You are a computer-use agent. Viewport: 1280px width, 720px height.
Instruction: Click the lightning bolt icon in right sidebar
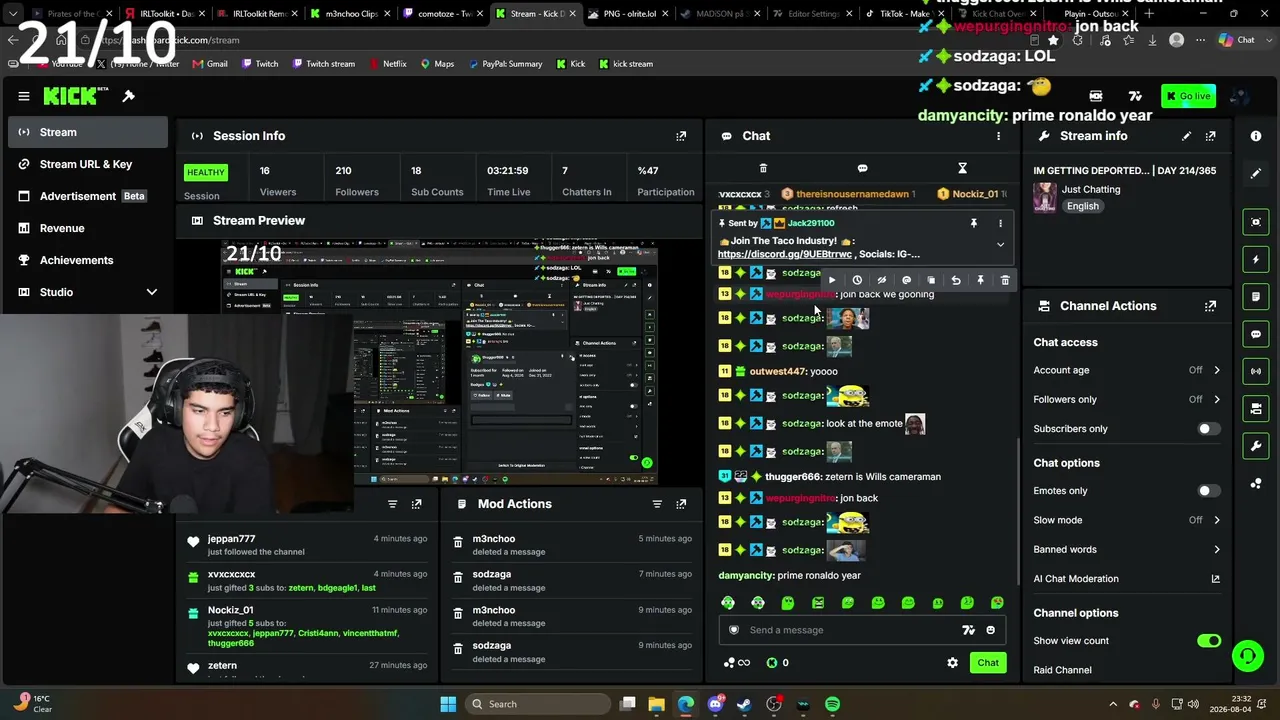1256,260
